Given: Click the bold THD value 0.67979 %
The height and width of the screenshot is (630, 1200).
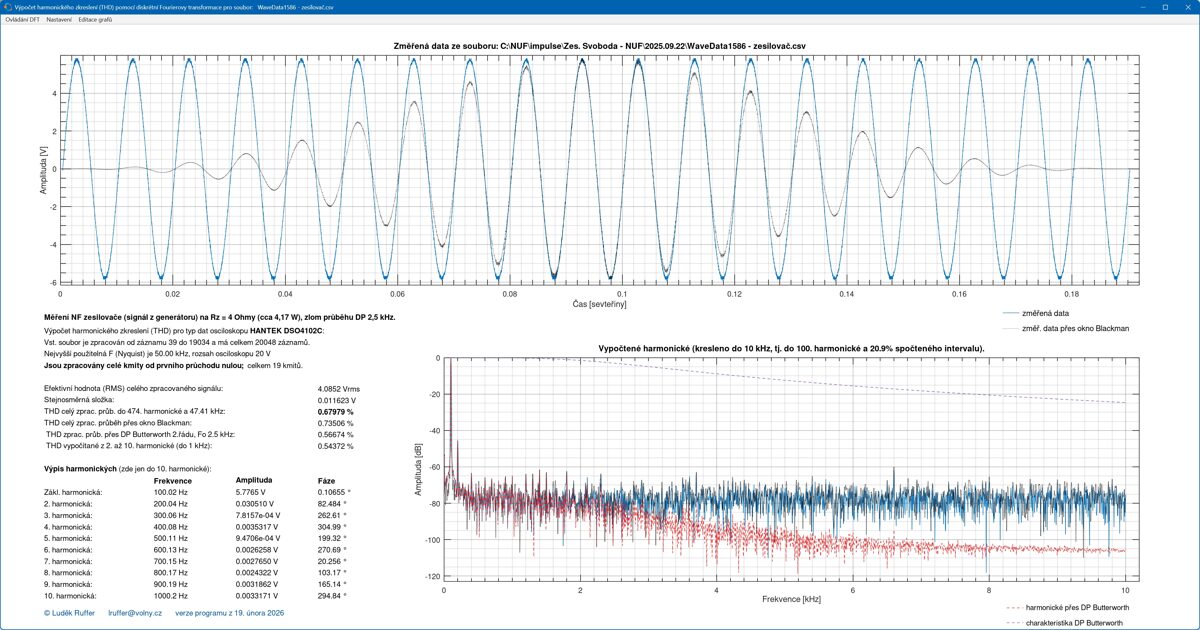Looking at the screenshot, I should (336, 410).
